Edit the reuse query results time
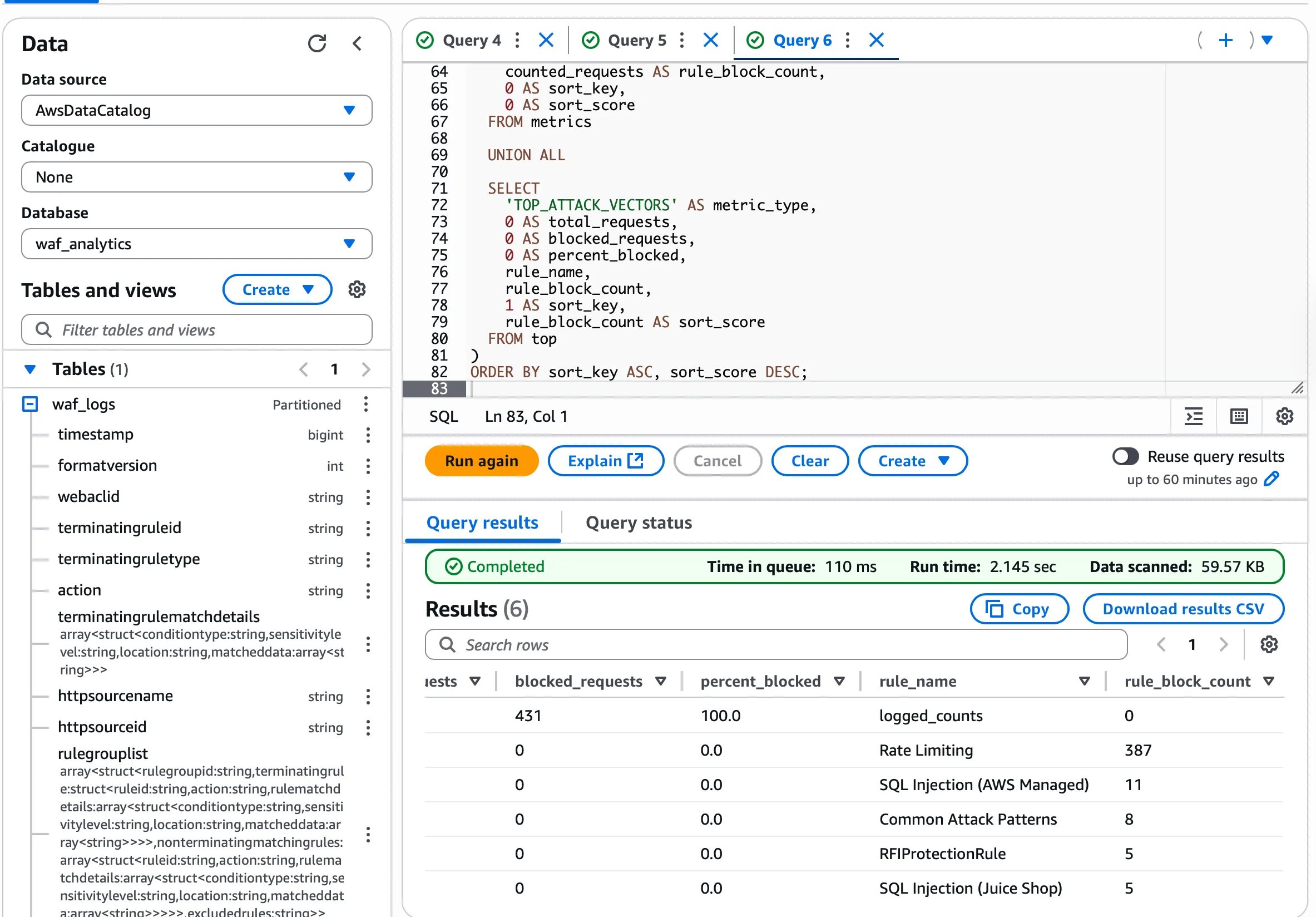1316x917 pixels. click(x=1272, y=479)
